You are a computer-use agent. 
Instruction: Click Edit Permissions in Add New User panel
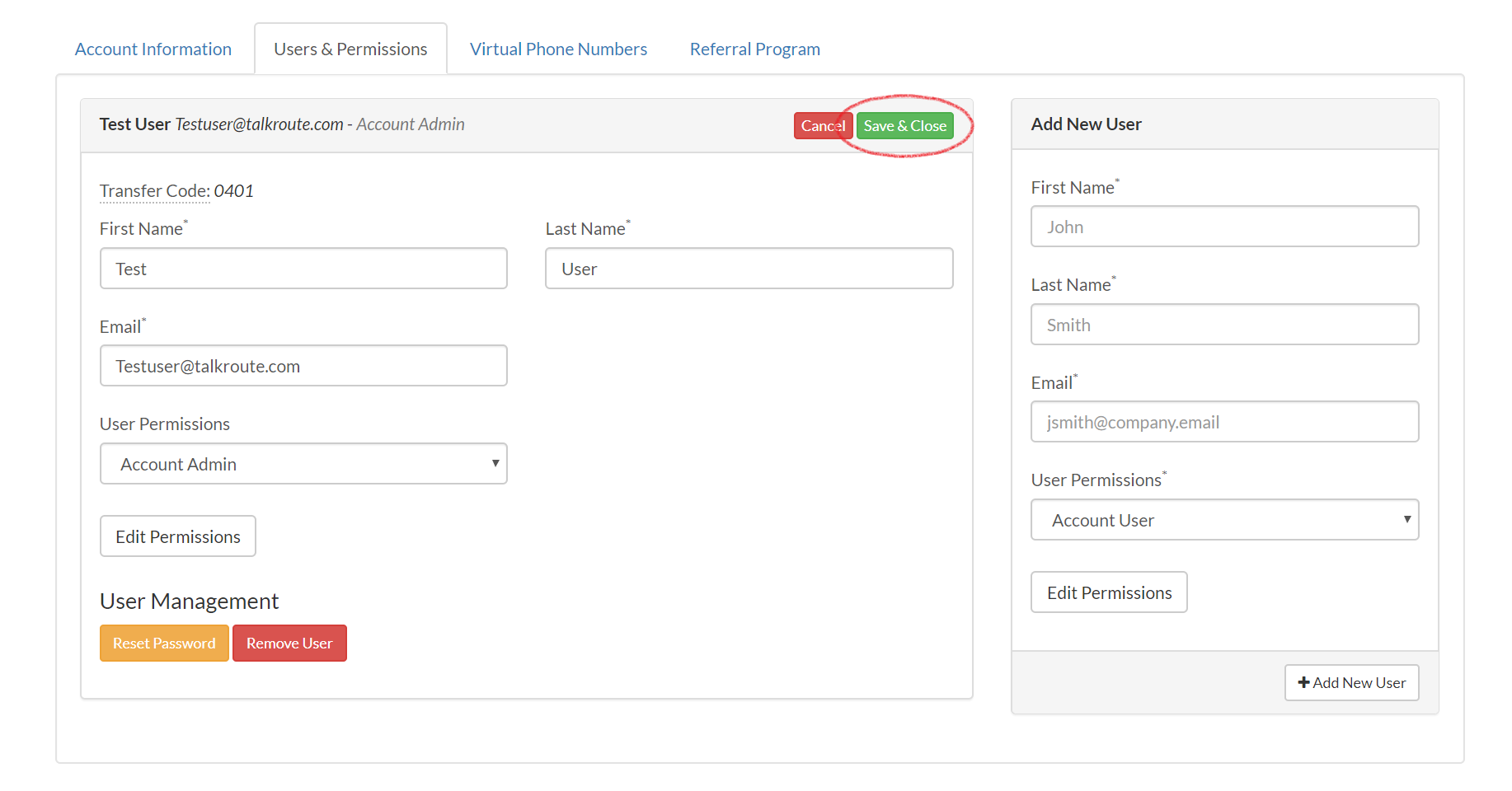1109,592
